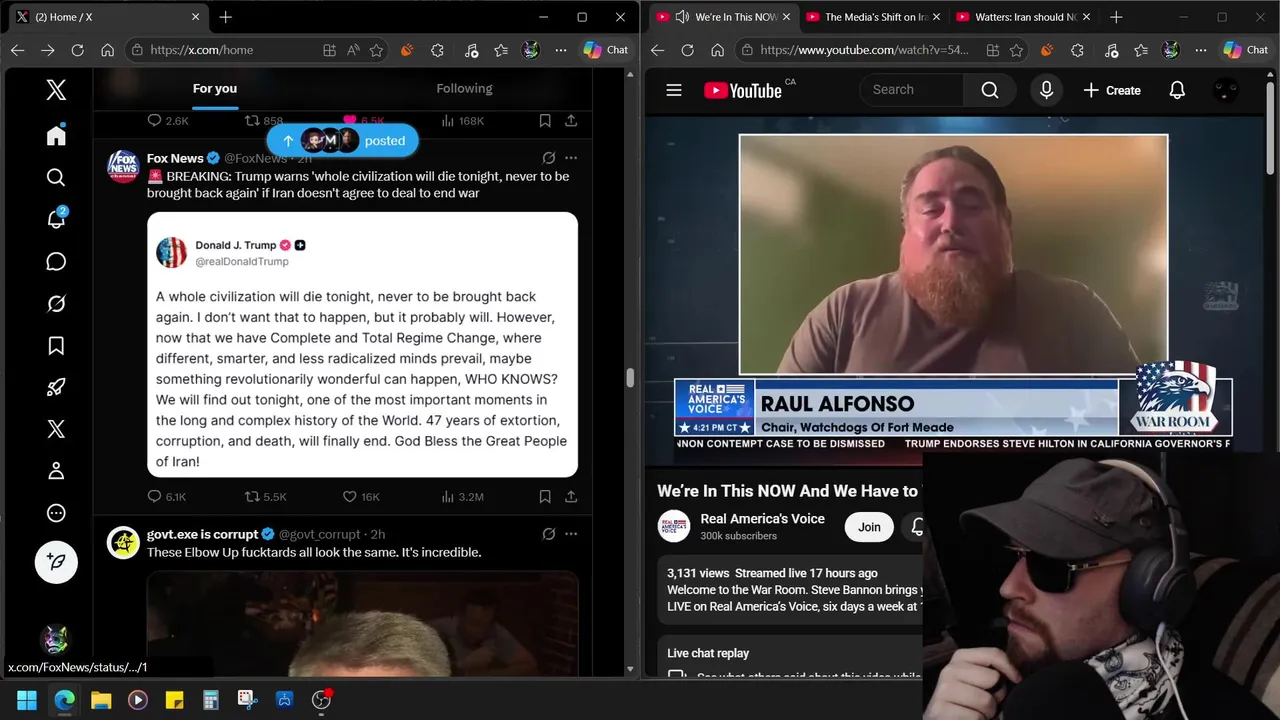Open X Premium logo in lower sidebar
Screen dimensions: 1280x720
56,429
